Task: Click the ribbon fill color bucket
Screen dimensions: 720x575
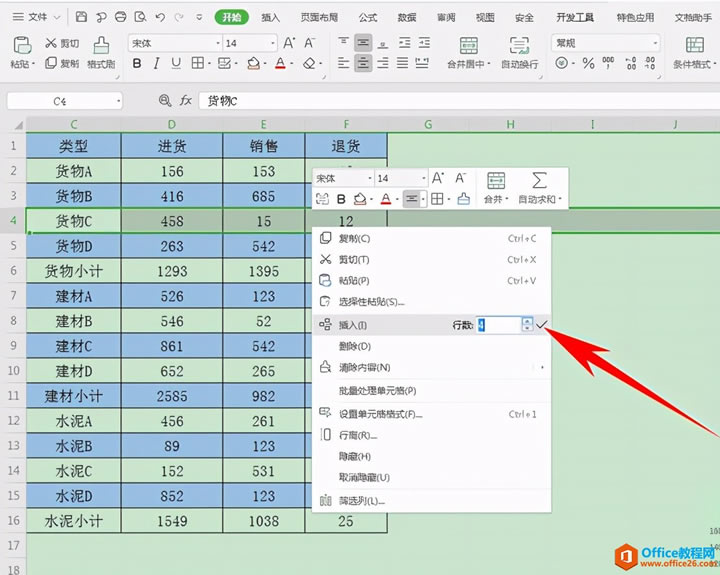Action: coord(253,63)
